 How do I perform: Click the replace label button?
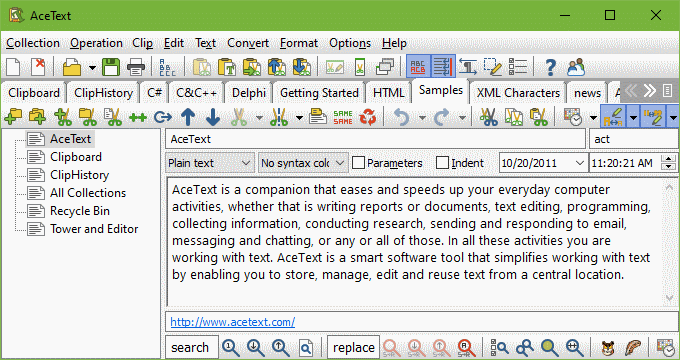pos(354,347)
